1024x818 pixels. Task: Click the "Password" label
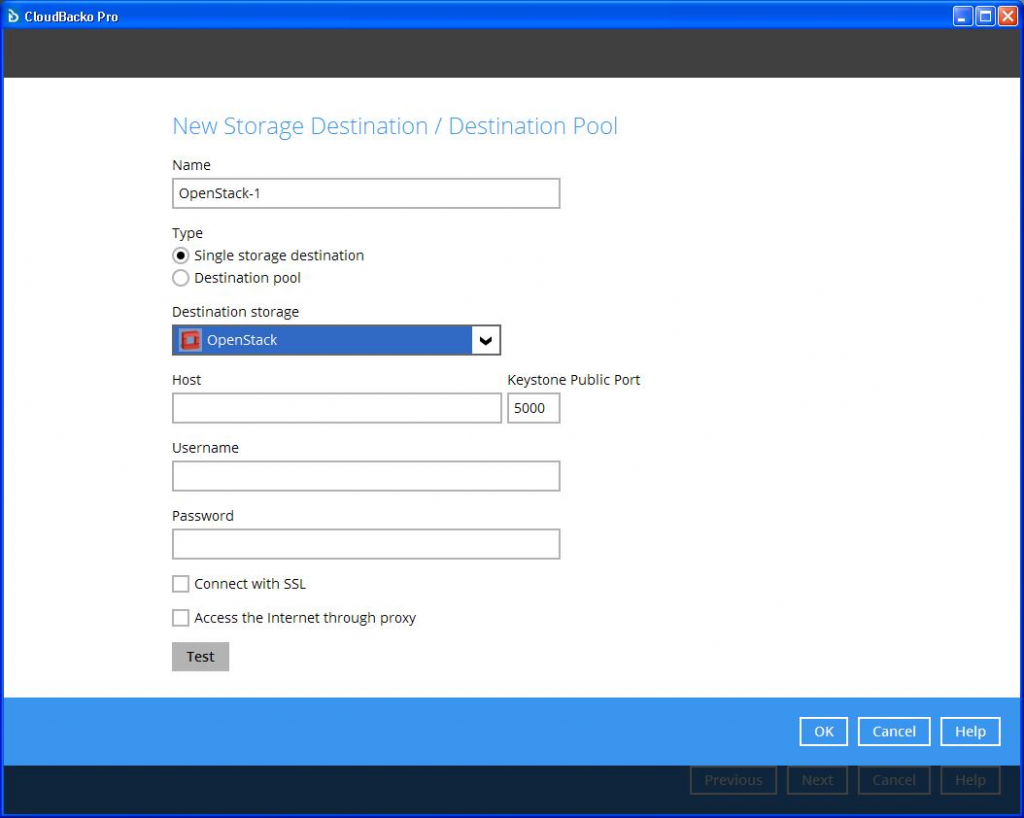(x=203, y=516)
